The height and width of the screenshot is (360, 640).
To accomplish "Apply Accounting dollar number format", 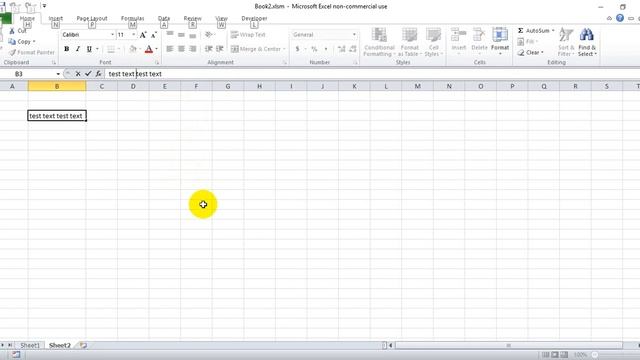I will (x=298, y=49).
